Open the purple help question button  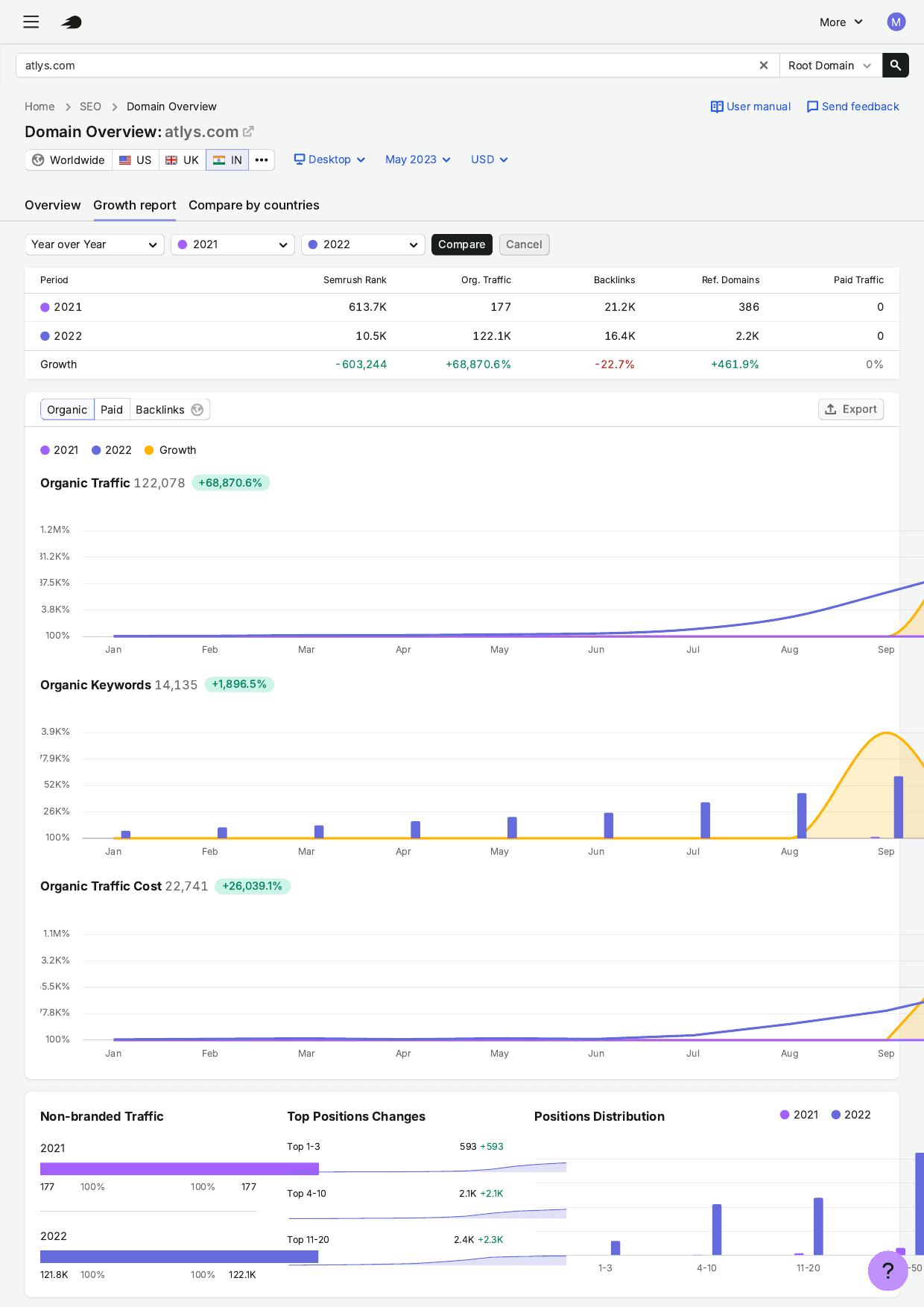pos(888,1270)
